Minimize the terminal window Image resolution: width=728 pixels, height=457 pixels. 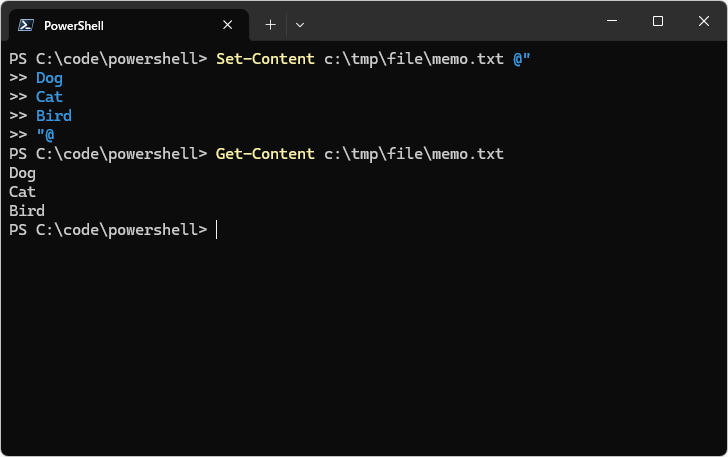coord(611,21)
